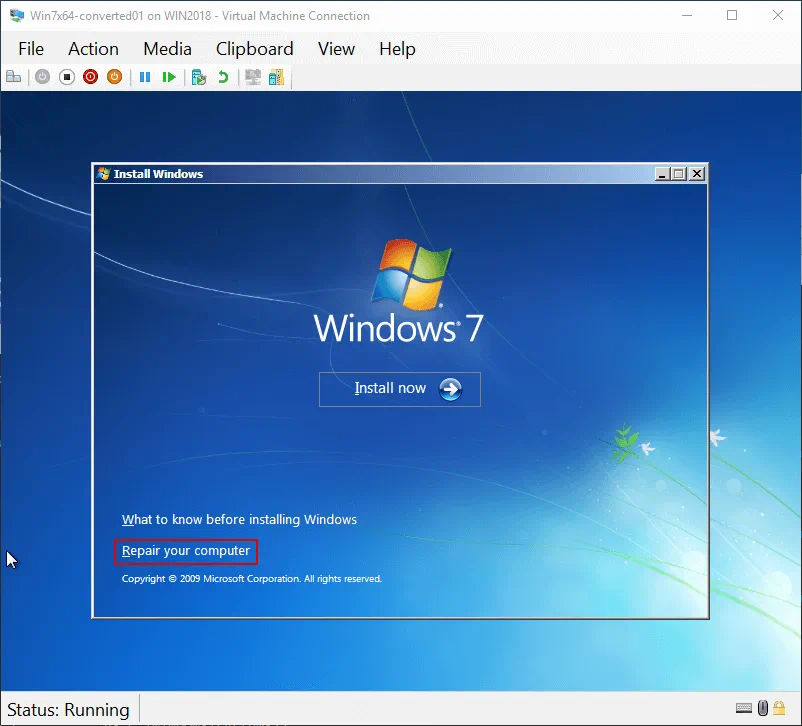Click the lock icon in the status bar
The width and height of the screenshot is (802, 726).
click(778, 708)
